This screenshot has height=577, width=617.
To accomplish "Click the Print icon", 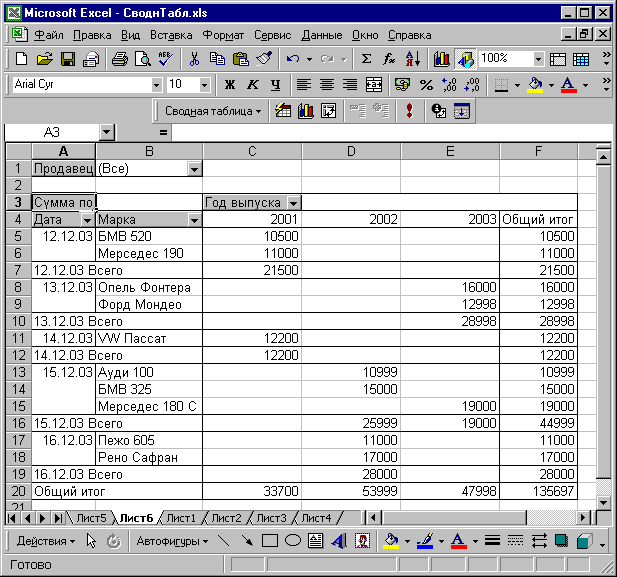I will point(120,59).
